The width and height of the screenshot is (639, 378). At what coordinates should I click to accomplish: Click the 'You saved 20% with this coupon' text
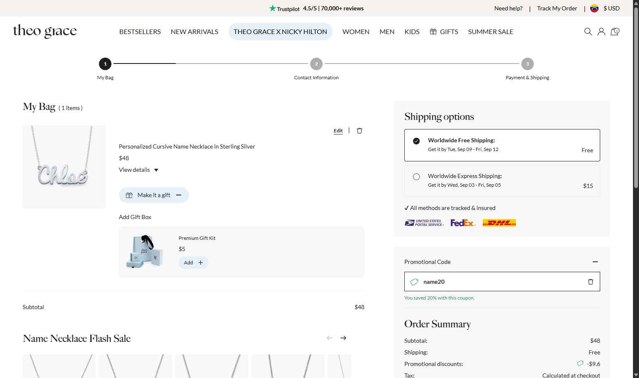[x=439, y=298]
